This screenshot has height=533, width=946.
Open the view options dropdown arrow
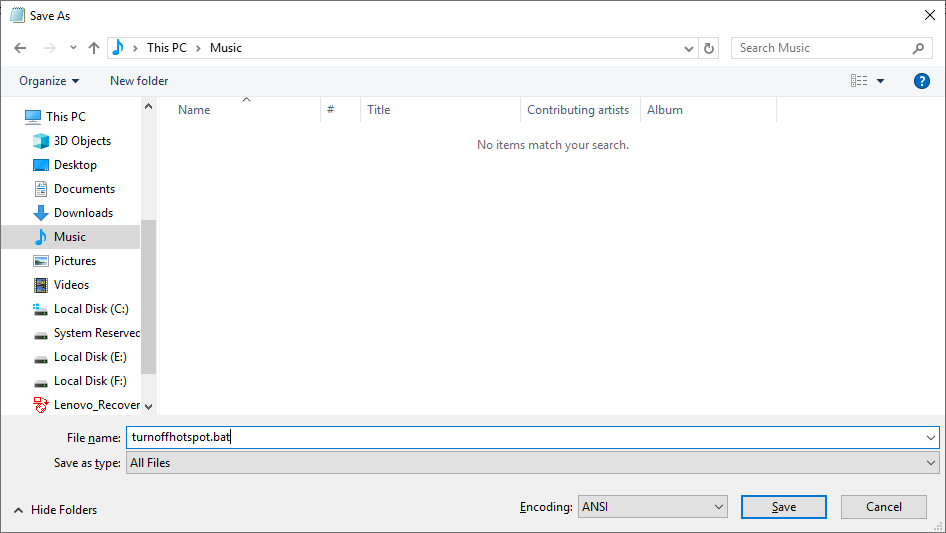[881, 81]
